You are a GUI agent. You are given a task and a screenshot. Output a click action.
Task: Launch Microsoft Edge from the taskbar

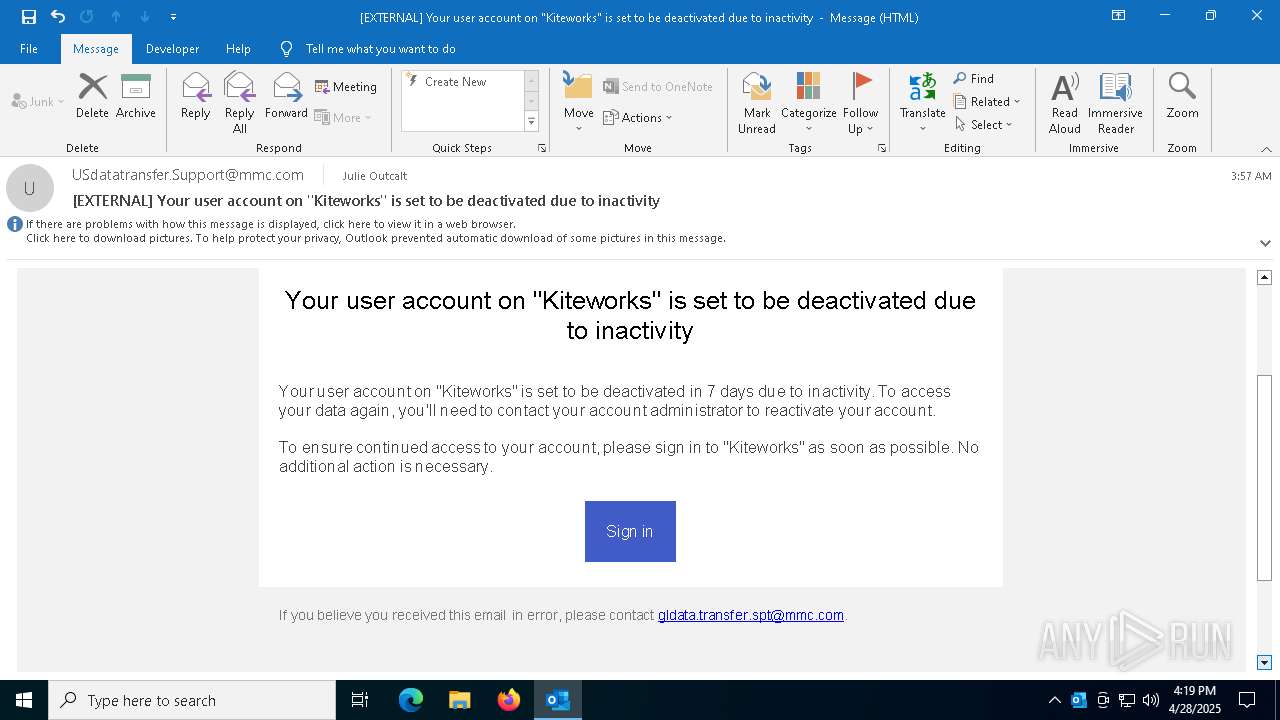coord(411,700)
